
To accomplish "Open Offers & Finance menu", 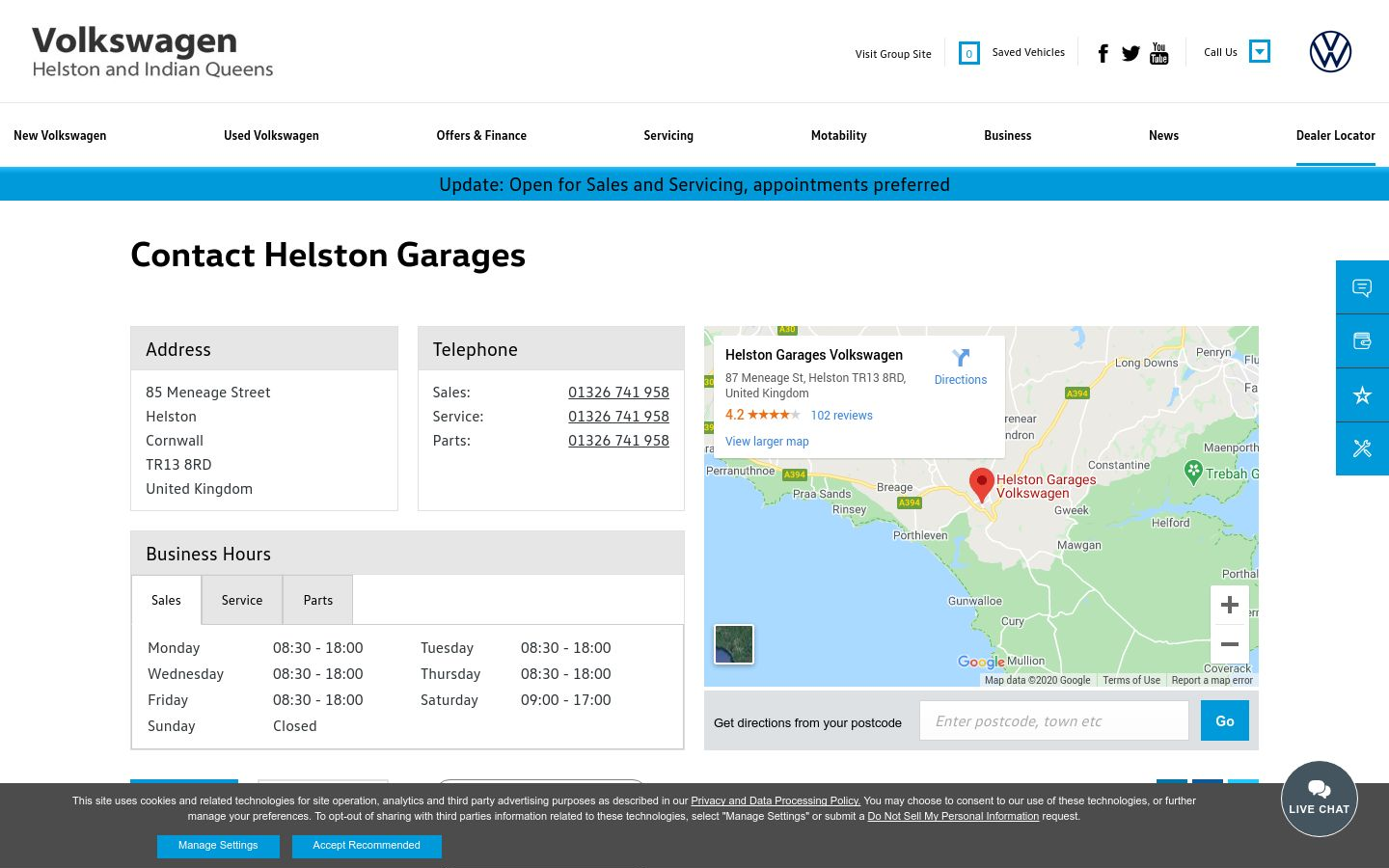I will tap(481, 135).
